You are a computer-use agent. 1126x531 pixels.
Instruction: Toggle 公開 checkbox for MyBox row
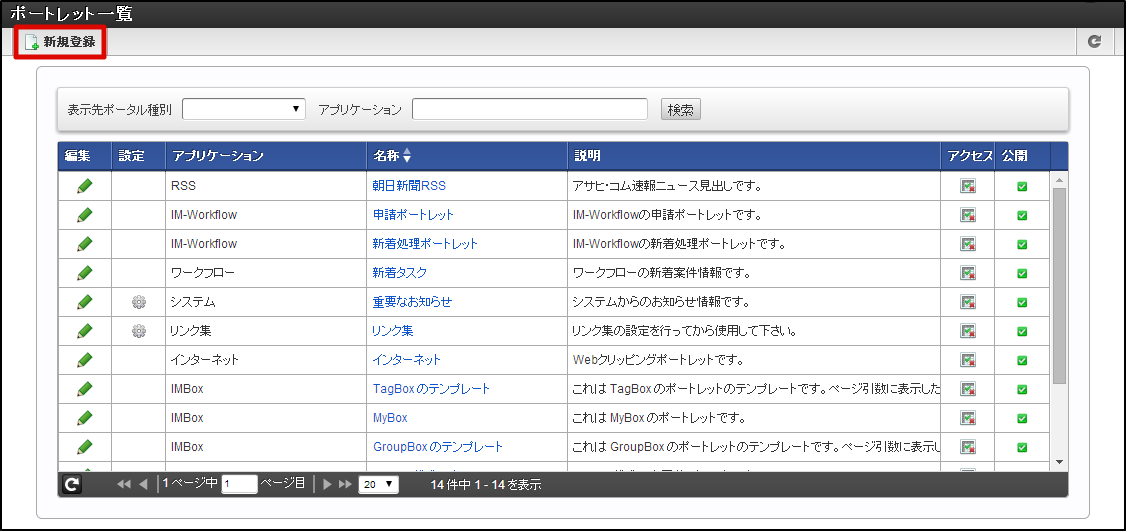[1021, 418]
